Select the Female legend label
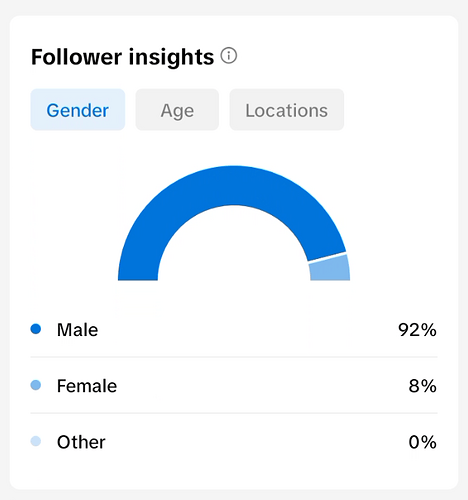 point(87,386)
